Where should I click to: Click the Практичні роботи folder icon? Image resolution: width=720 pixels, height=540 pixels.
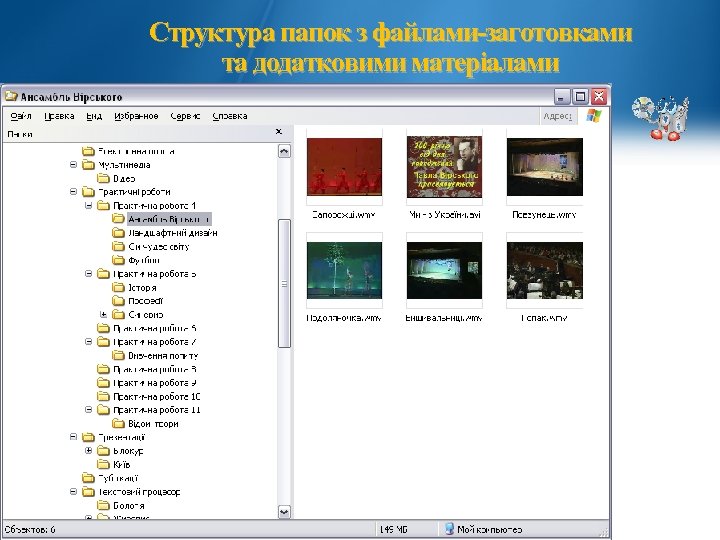88,192
